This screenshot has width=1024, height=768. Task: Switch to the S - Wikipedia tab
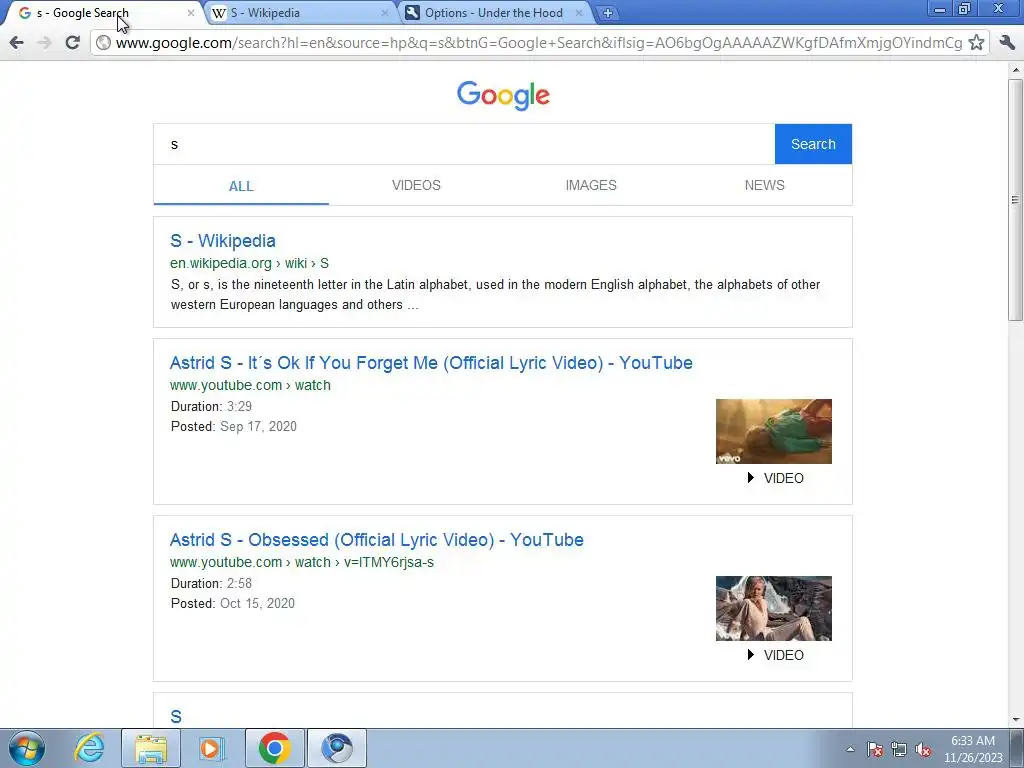click(x=300, y=13)
